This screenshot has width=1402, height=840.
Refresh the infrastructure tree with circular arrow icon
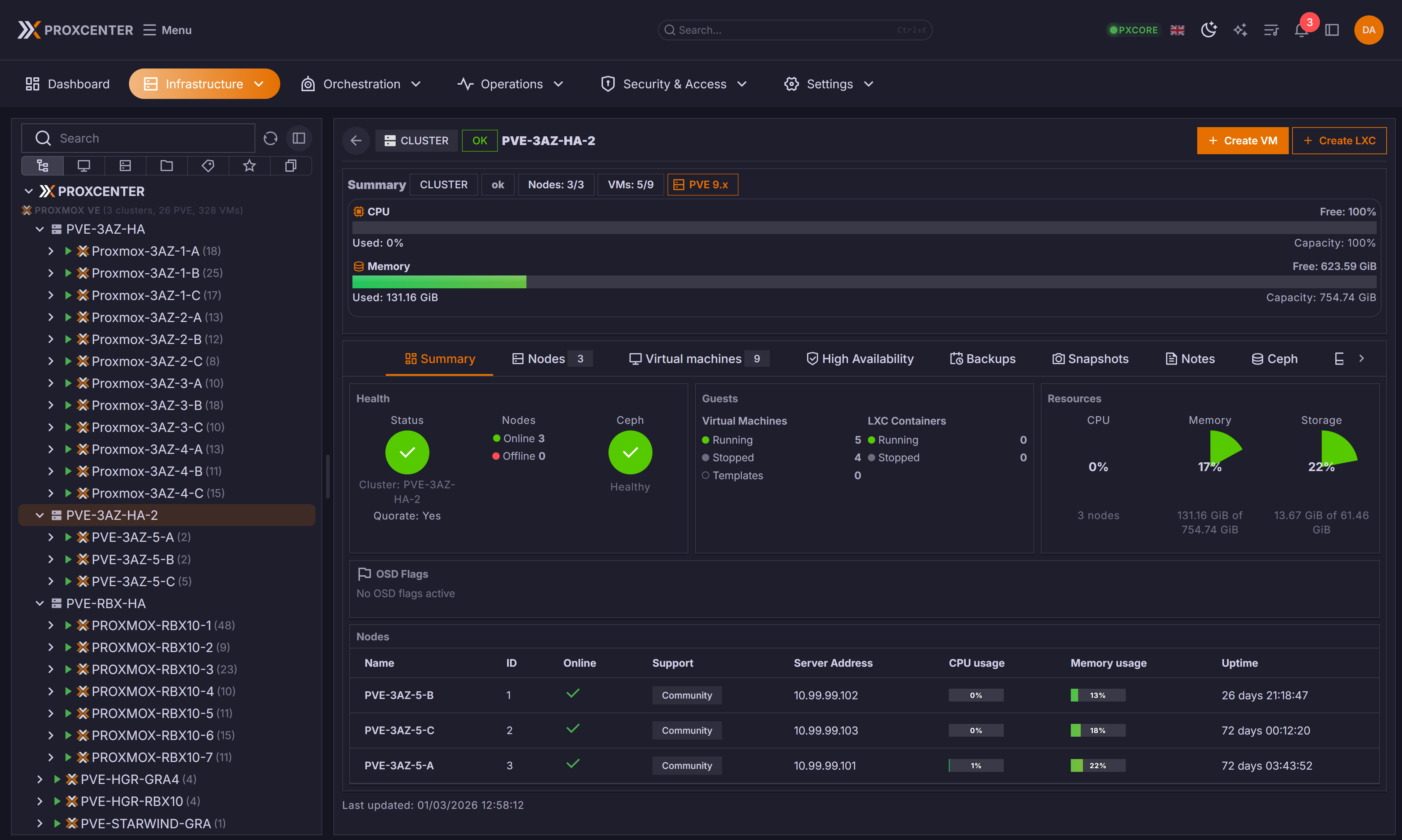271,137
